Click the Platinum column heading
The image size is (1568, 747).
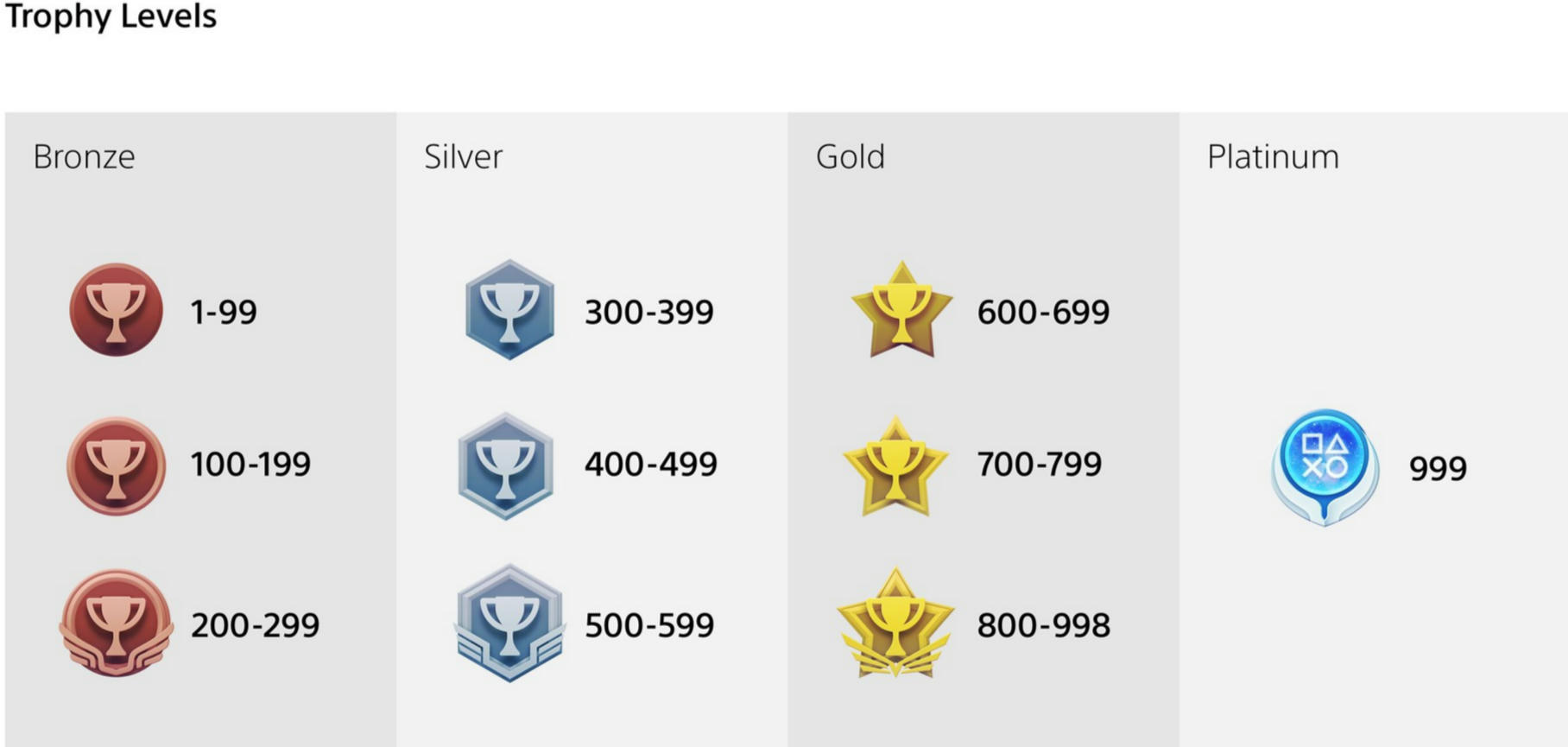point(1273,156)
